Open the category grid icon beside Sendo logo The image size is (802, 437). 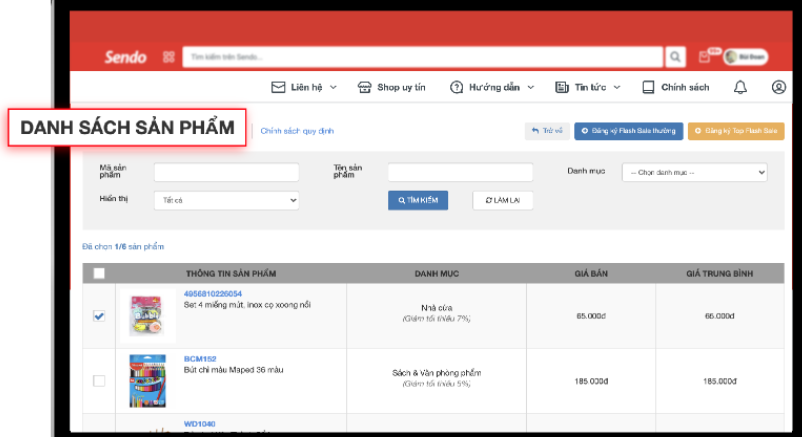[168, 57]
